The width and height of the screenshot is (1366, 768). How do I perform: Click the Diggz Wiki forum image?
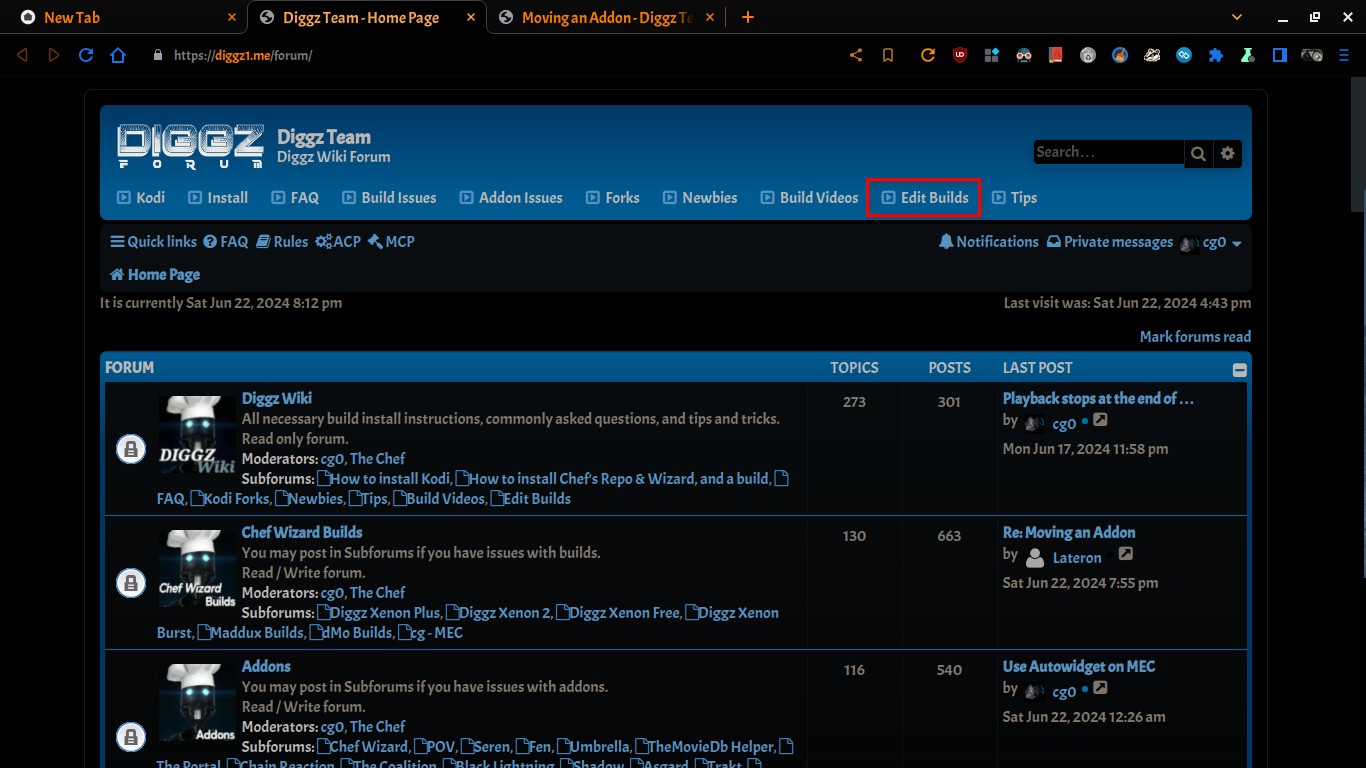point(198,435)
